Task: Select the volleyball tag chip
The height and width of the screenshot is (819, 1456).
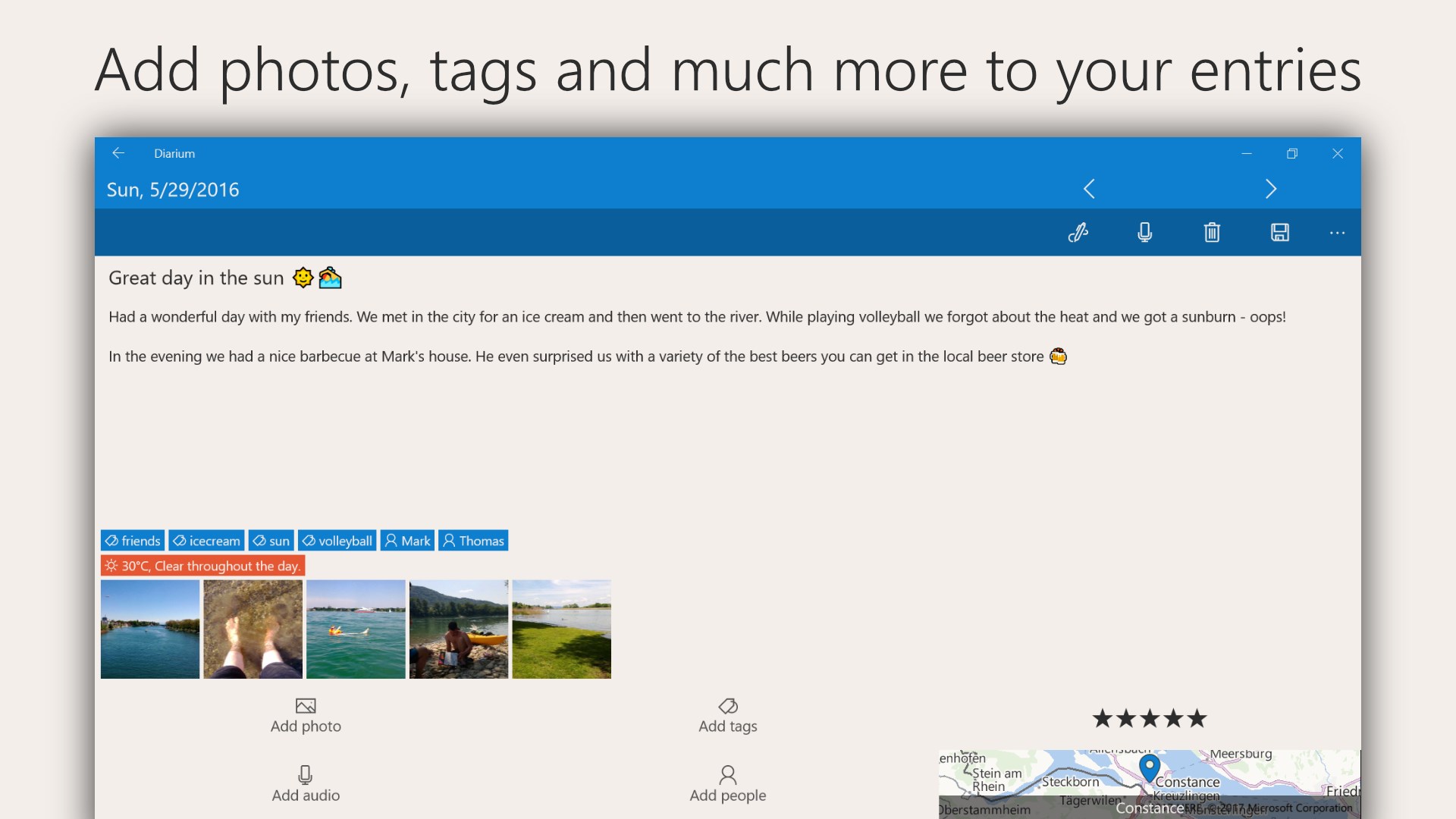Action: coord(337,541)
